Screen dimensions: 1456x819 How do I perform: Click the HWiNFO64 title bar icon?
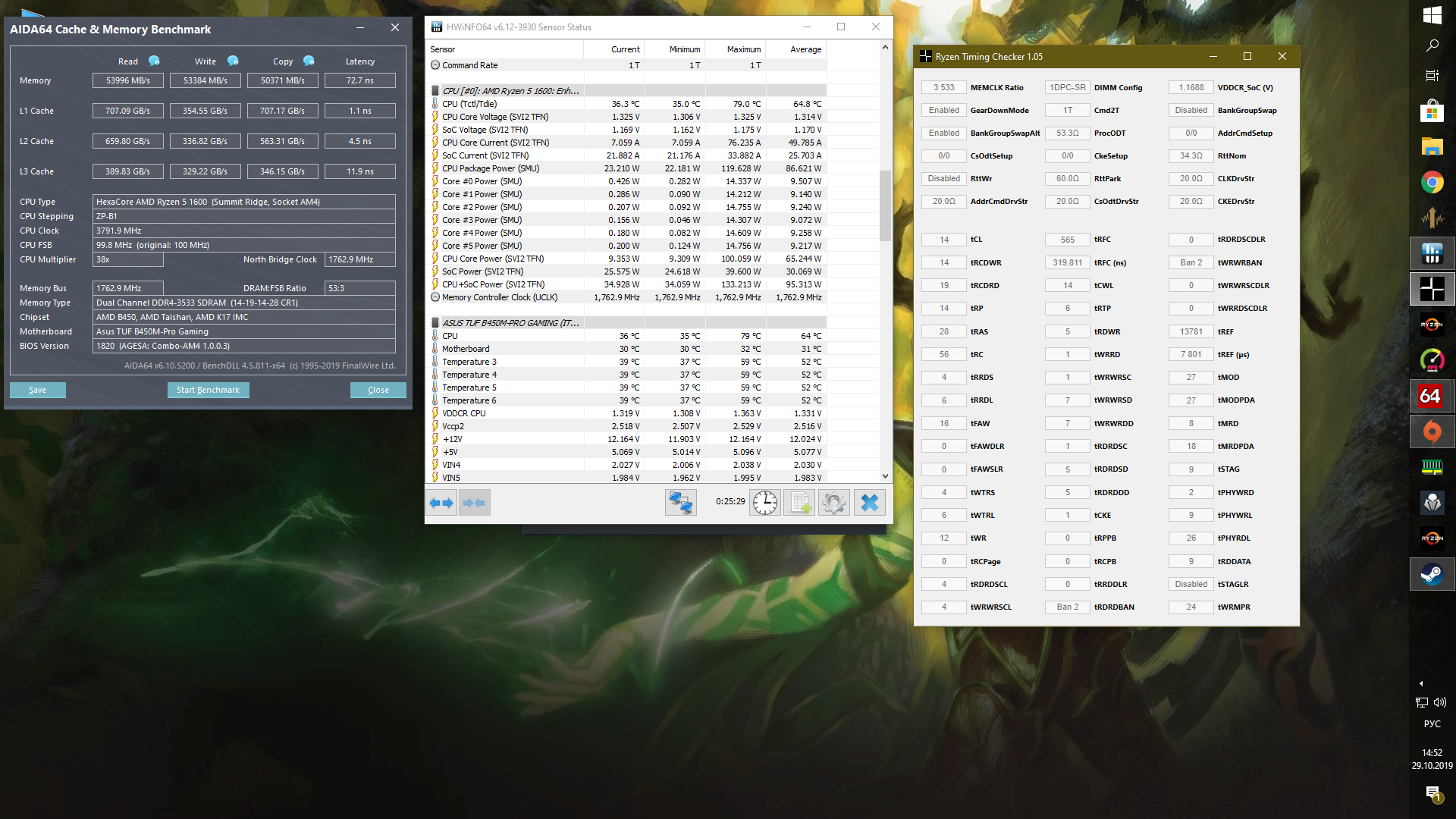(437, 27)
